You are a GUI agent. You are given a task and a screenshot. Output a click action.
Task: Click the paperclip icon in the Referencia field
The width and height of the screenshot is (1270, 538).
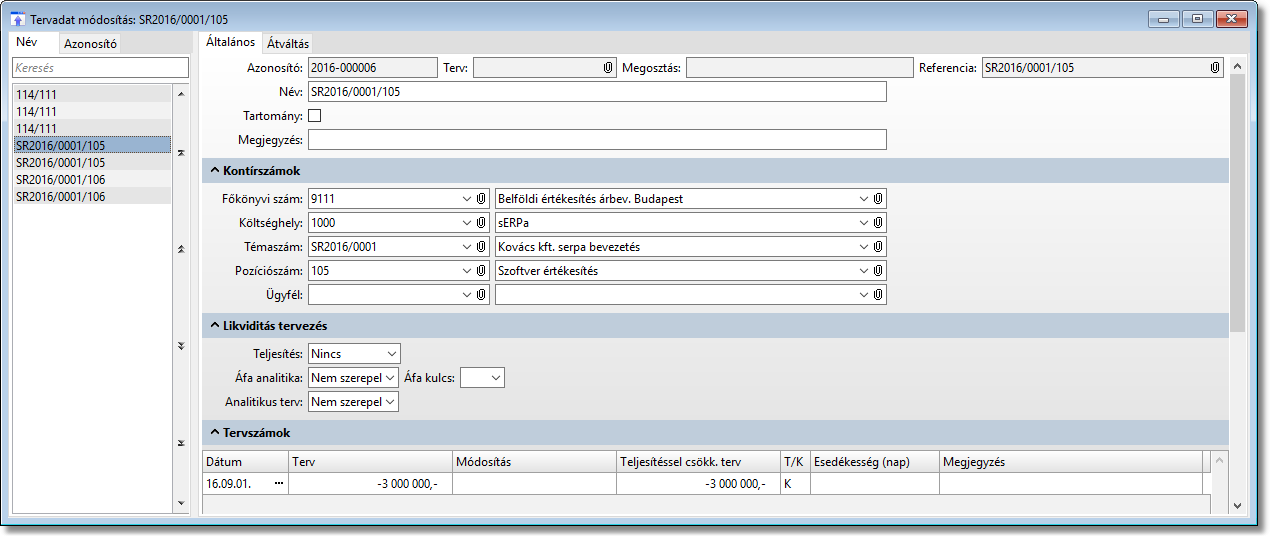[1214, 68]
